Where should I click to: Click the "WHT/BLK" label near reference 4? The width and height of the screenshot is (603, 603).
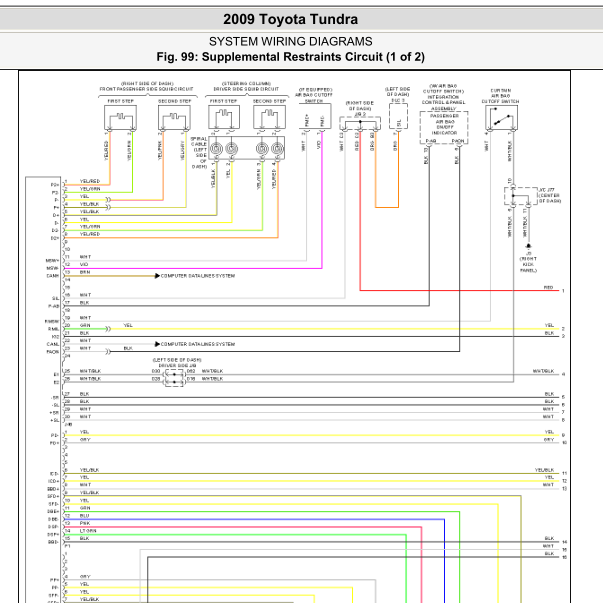point(543,371)
